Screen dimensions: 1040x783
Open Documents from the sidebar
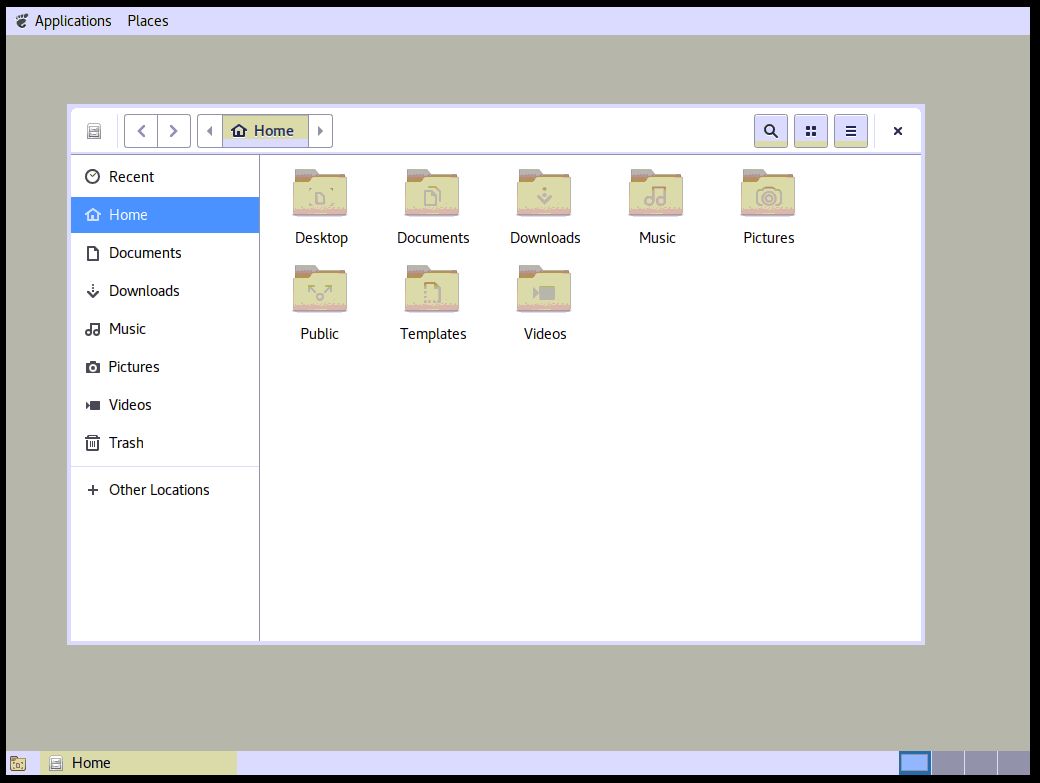coord(164,253)
